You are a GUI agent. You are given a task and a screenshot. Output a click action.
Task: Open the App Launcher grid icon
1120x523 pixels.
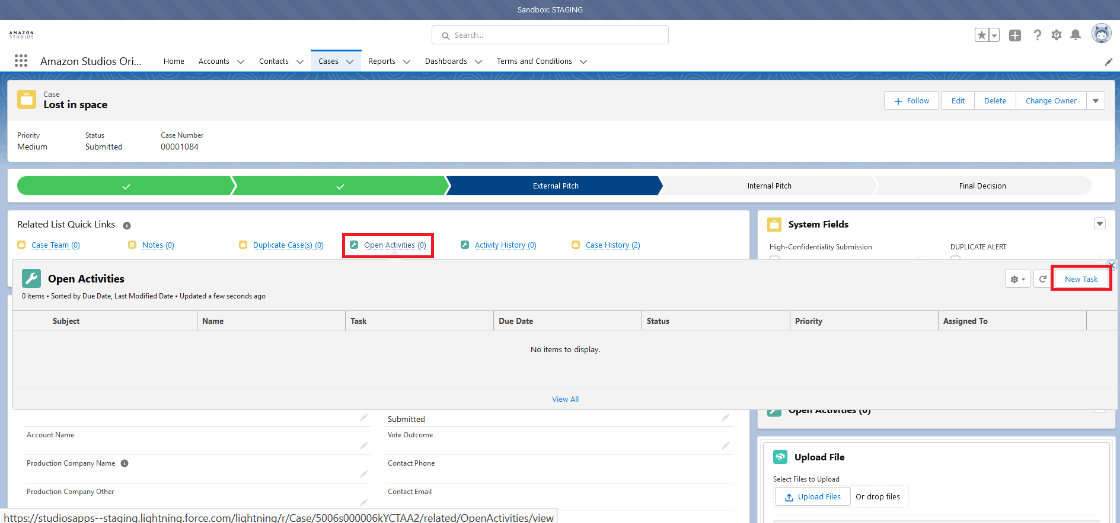[21, 61]
